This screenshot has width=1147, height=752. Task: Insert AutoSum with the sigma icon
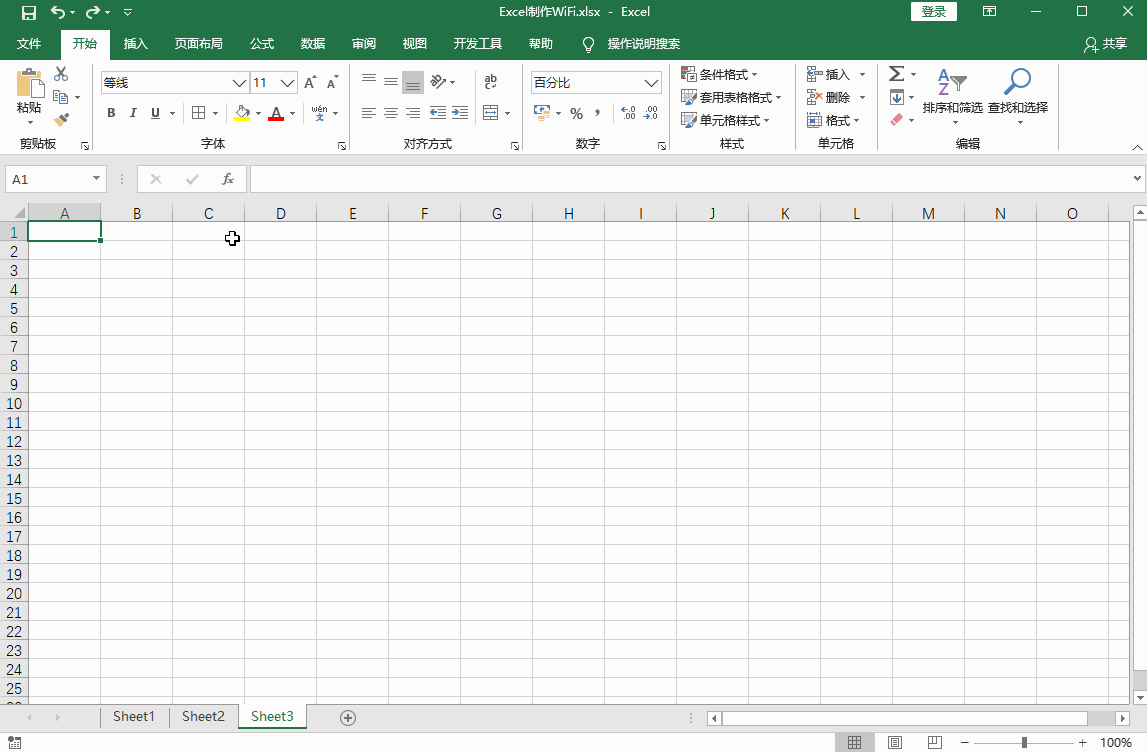(897, 74)
